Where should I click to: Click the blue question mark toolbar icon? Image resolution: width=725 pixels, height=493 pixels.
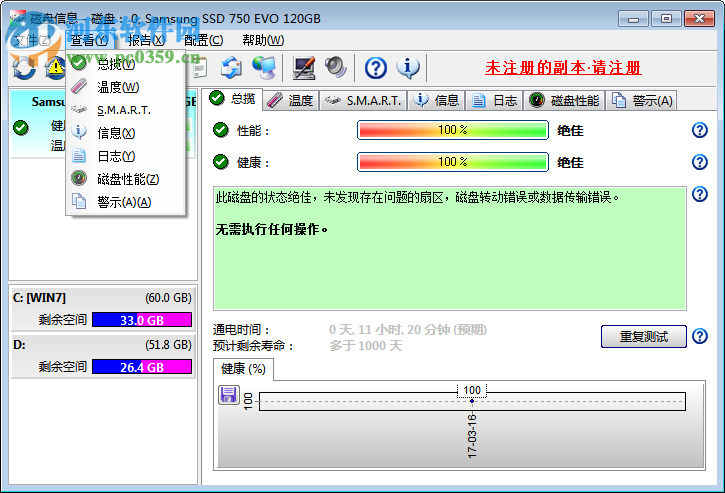click(375, 68)
